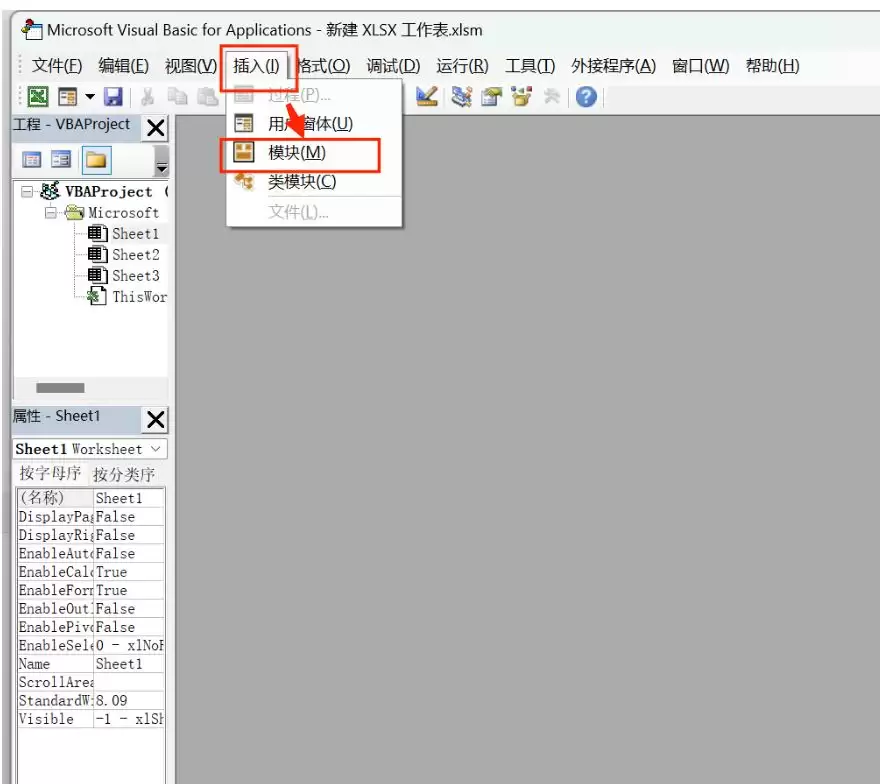Click the Cut scissors icon in toolbar
880x784 pixels.
pyautogui.click(x=148, y=97)
